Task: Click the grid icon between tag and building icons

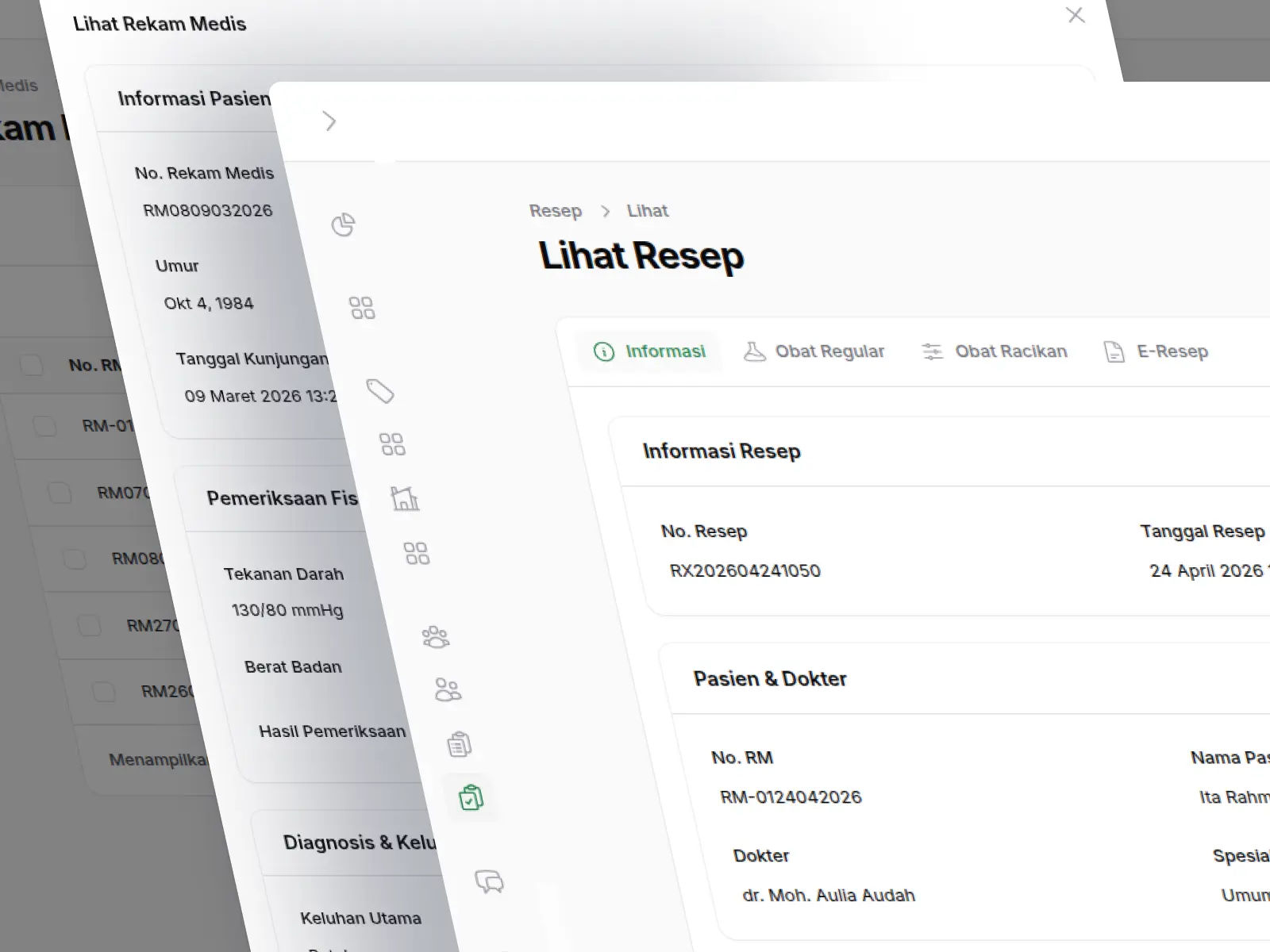Action: tap(392, 444)
